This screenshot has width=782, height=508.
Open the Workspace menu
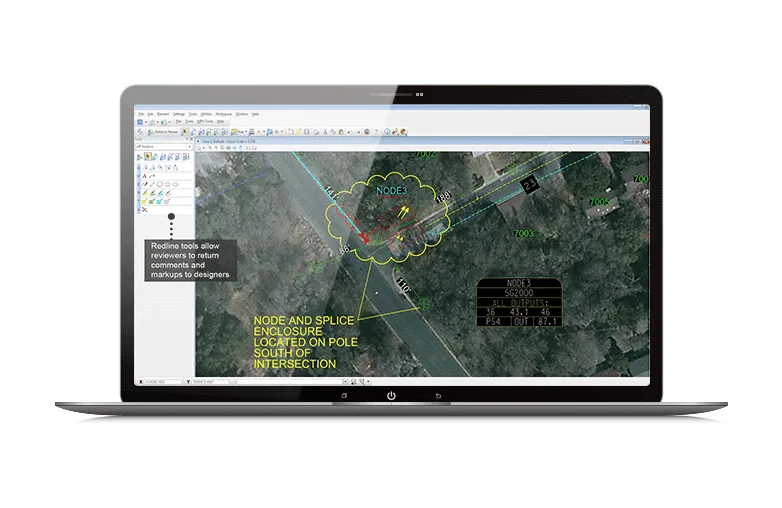tap(222, 114)
